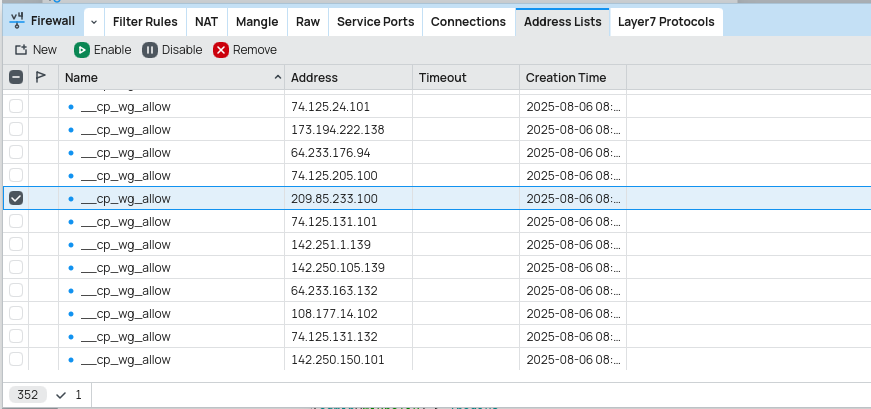
Task: Click the green Enable play icon
Action: pos(81,50)
